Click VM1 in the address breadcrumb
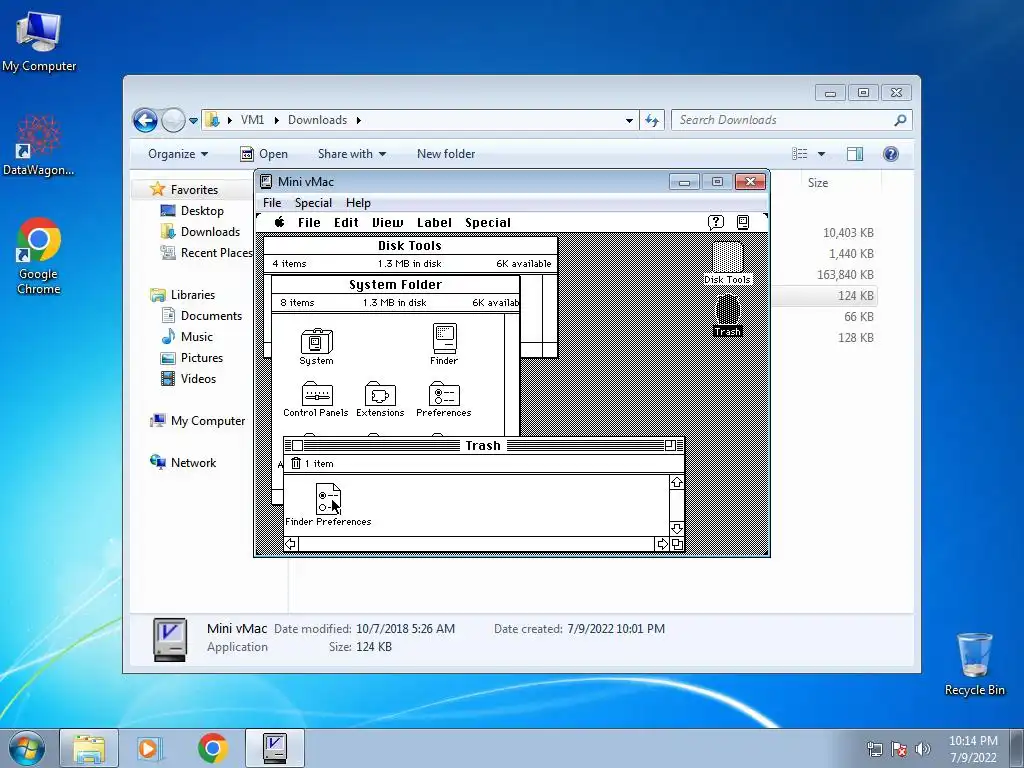This screenshot has width=1024, height=768. click(252, 120)
